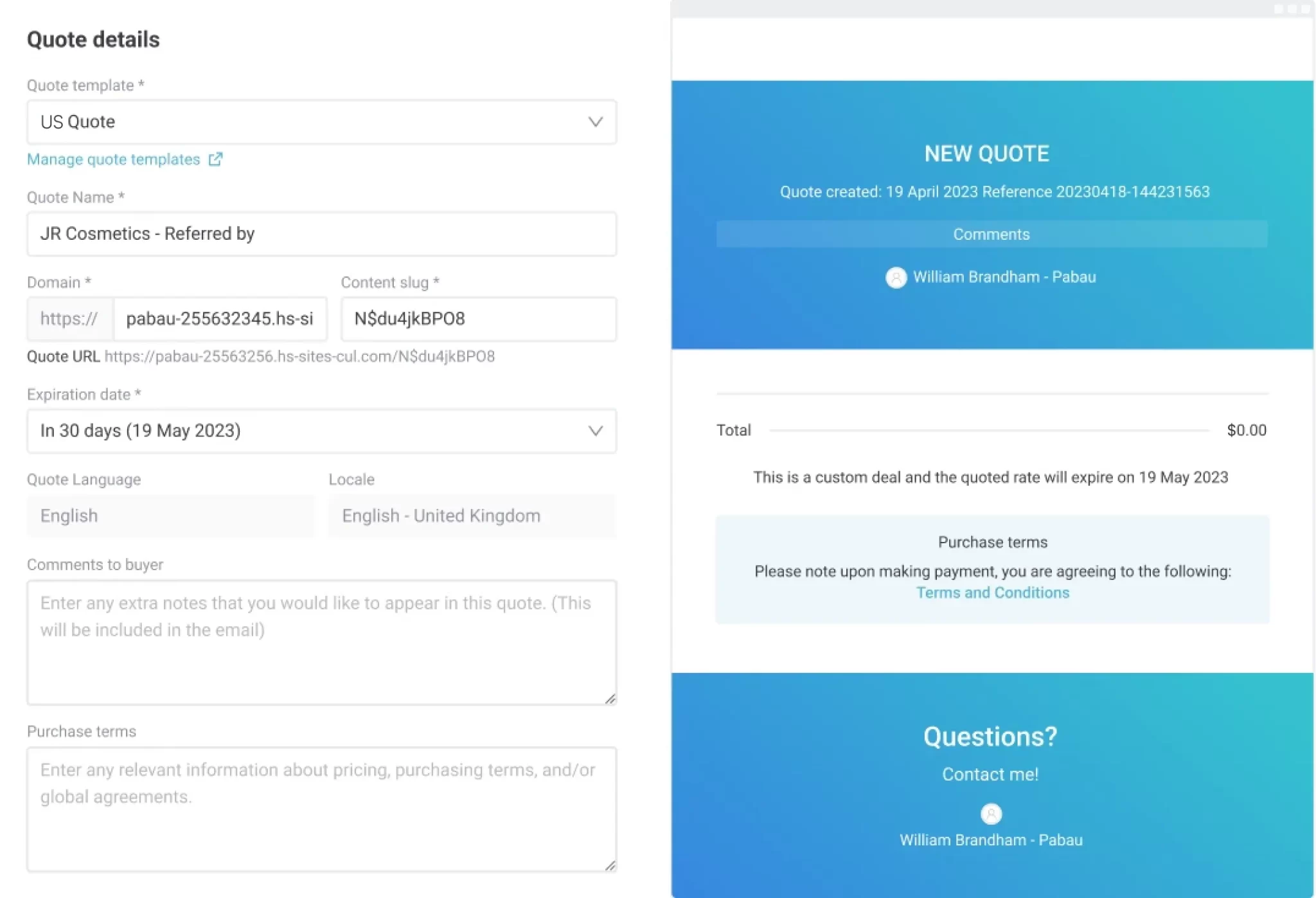Click the Comments bar in quote preview
This screenshot has width=1316, height=898.
click(x=991, y=235)
